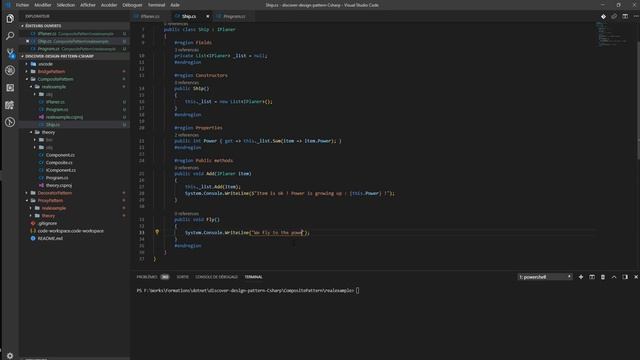
Task: Split the terminal panel
Action: [x=592, y=277]
